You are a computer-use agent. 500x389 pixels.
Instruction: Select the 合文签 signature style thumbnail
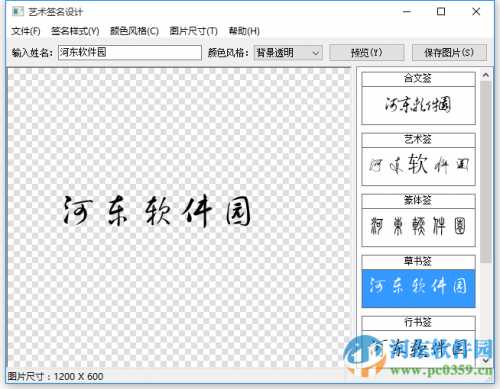[x=418, y=105]
